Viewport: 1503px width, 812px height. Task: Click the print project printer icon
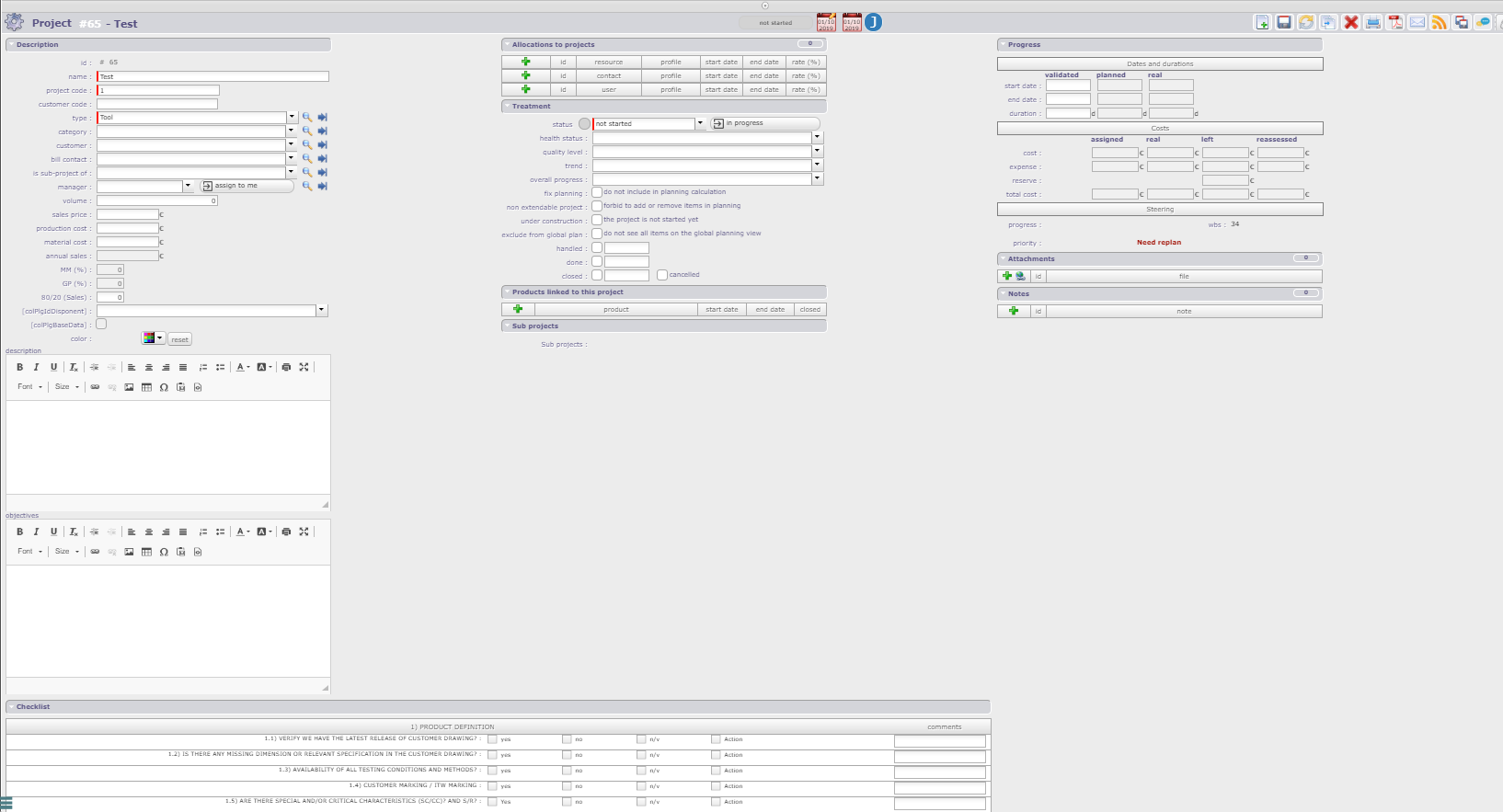(1372, 23)
